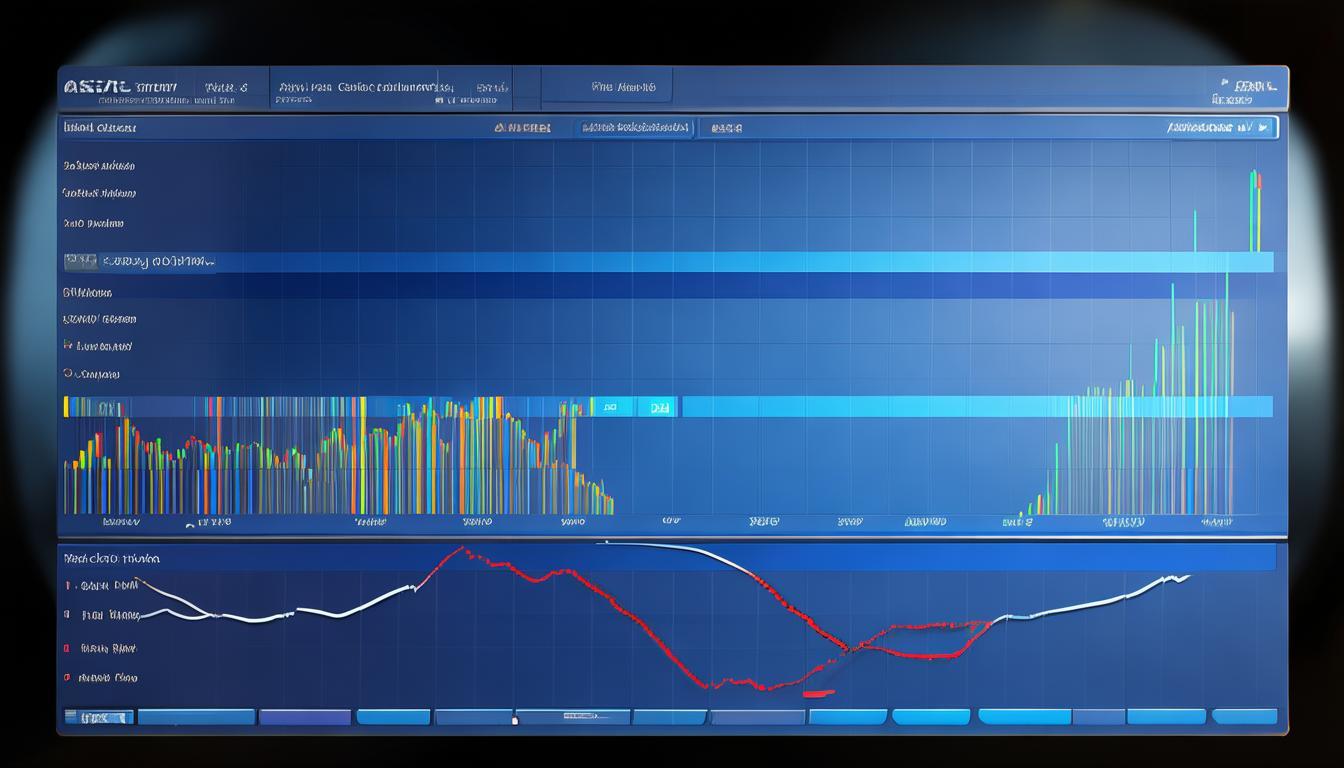The image size is (1344, 768).
Task: Click the yellow marker at the color bar's left end
Action: click(x=67, y=406)
